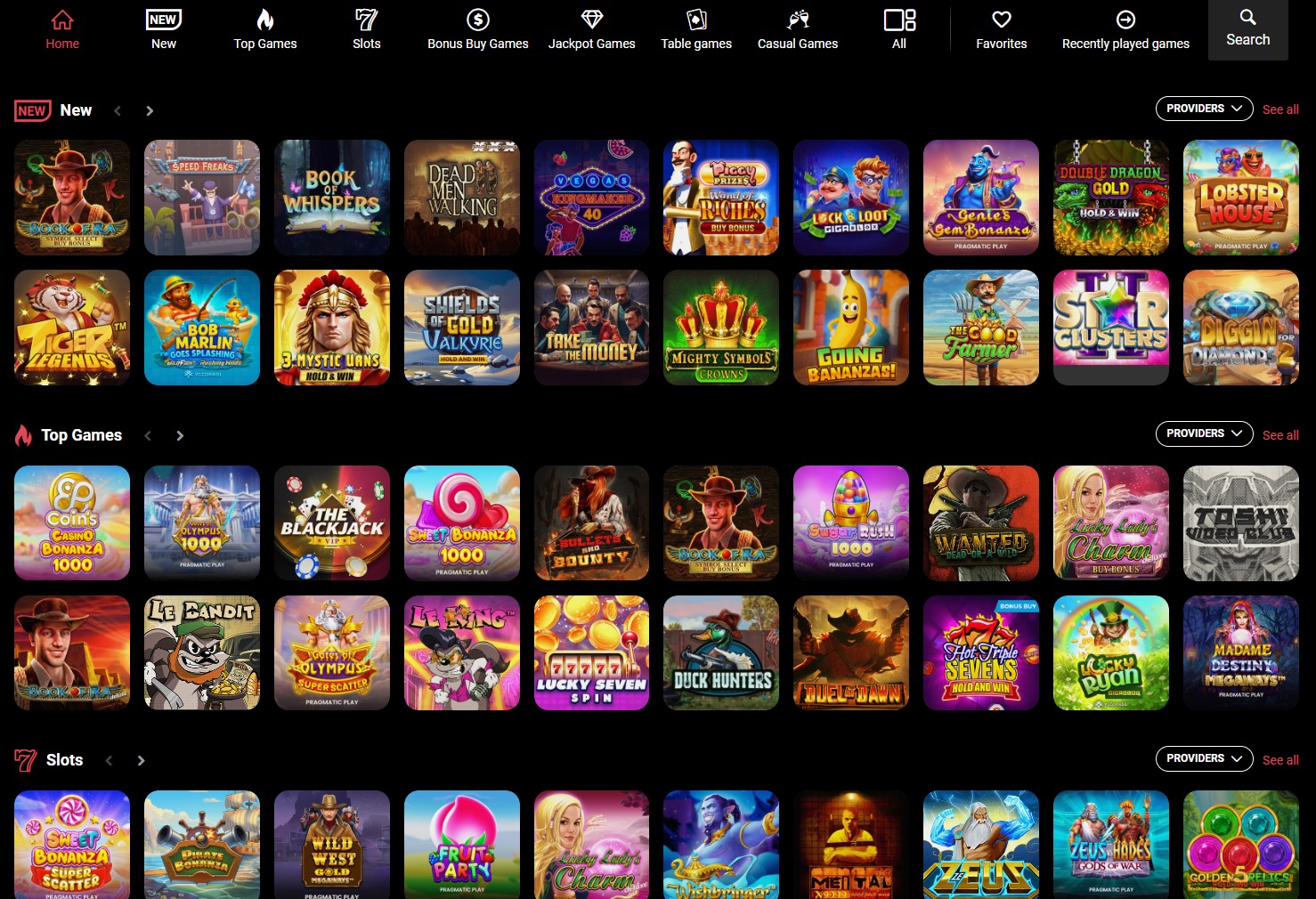Click the Favorites heart icon
This screenshot has width=1316, height=899.
click(x=1001, y=20)
